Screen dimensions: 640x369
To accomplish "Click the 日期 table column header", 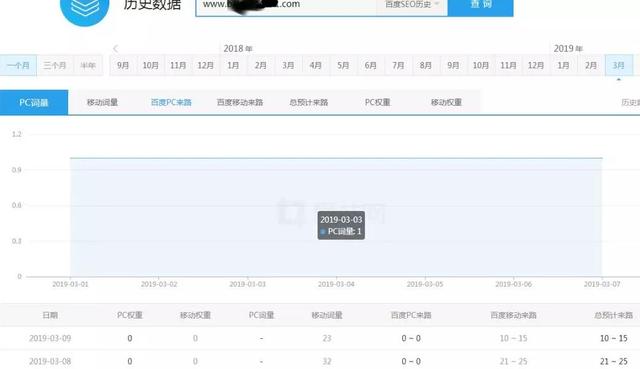I will tap(50, 315).
